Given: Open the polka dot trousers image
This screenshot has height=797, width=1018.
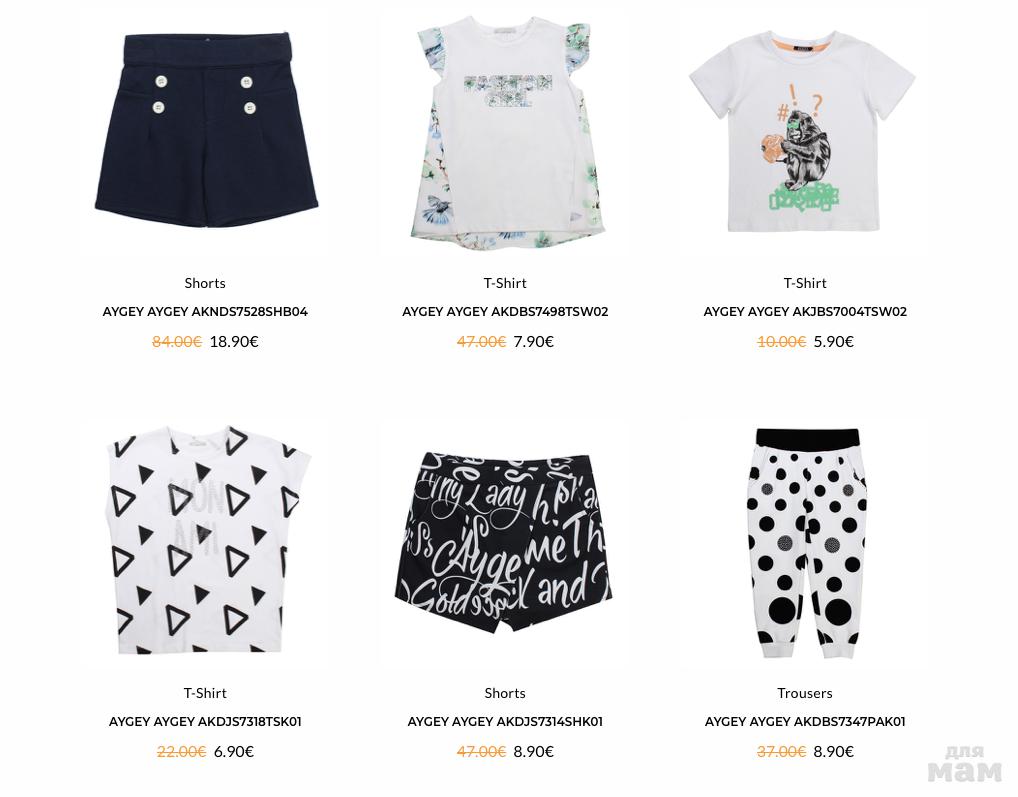Looking at the screenshot, I should coord(807,544).
